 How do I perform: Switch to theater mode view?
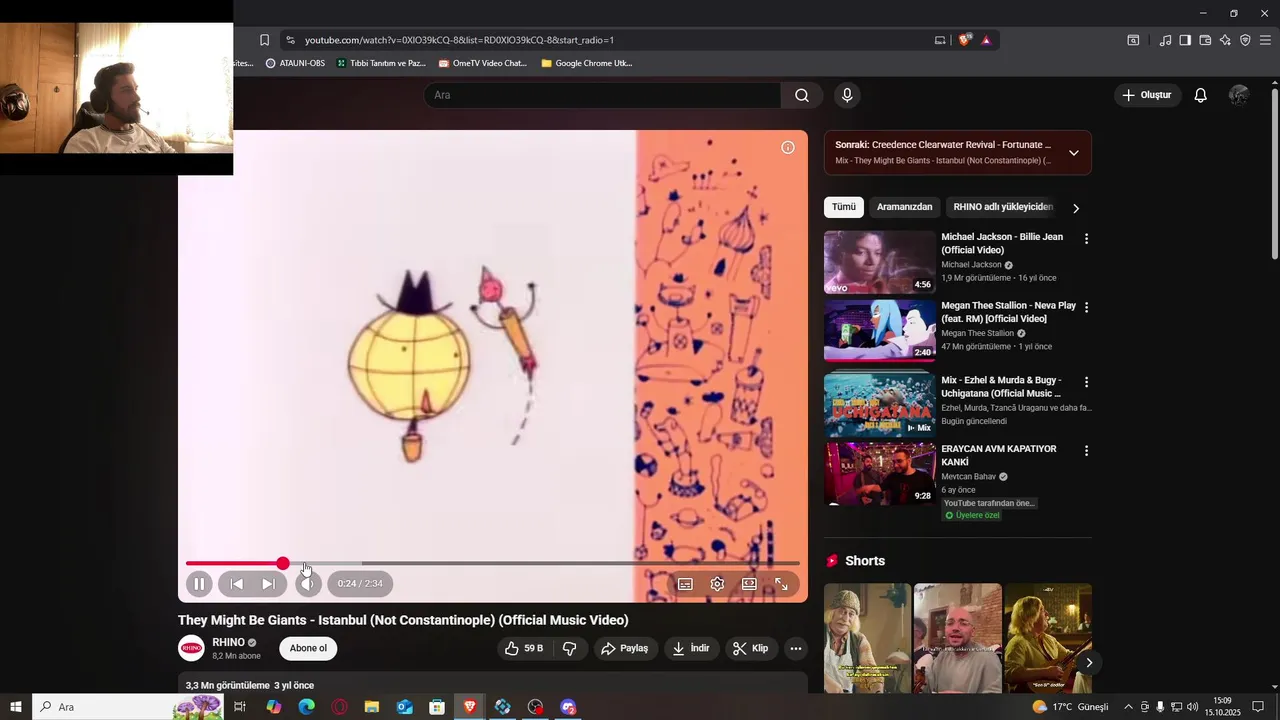pos(749,584)
